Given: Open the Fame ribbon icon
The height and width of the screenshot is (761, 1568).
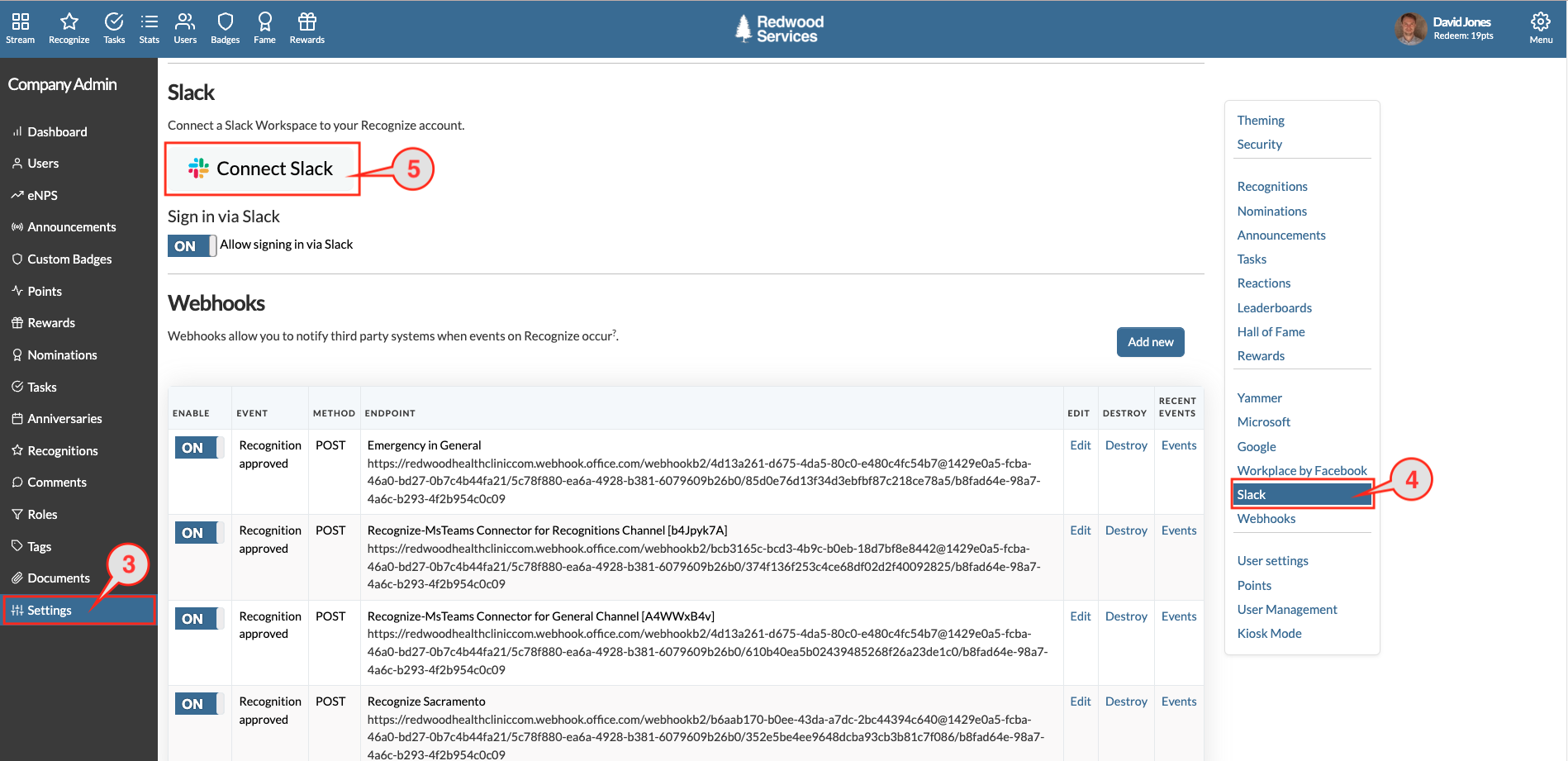Looking at the screenshot, I should coord(264,28).
